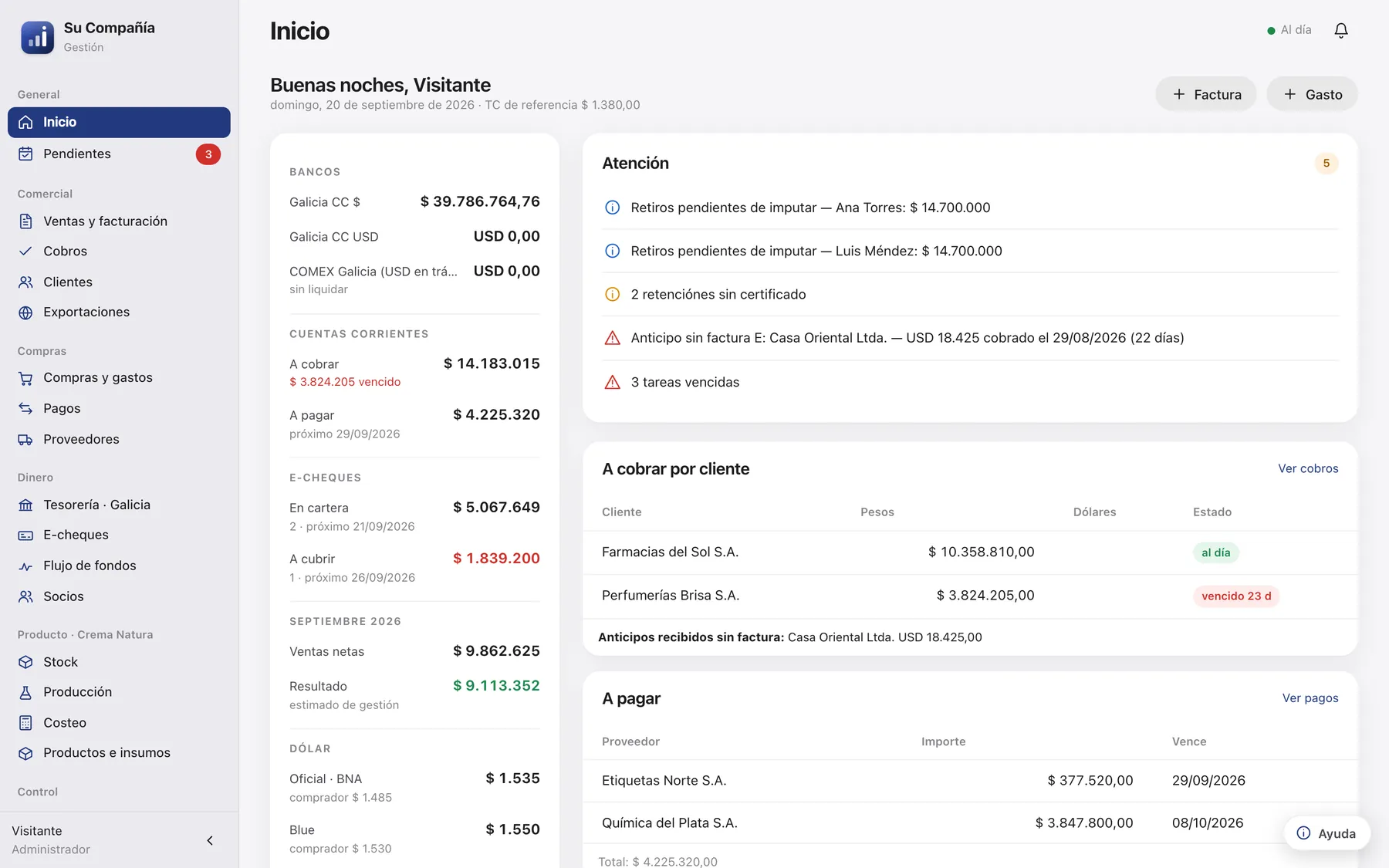Click the Su Compañía logo icon
This screenshot has height=868, width=1389.
[37, 37]
